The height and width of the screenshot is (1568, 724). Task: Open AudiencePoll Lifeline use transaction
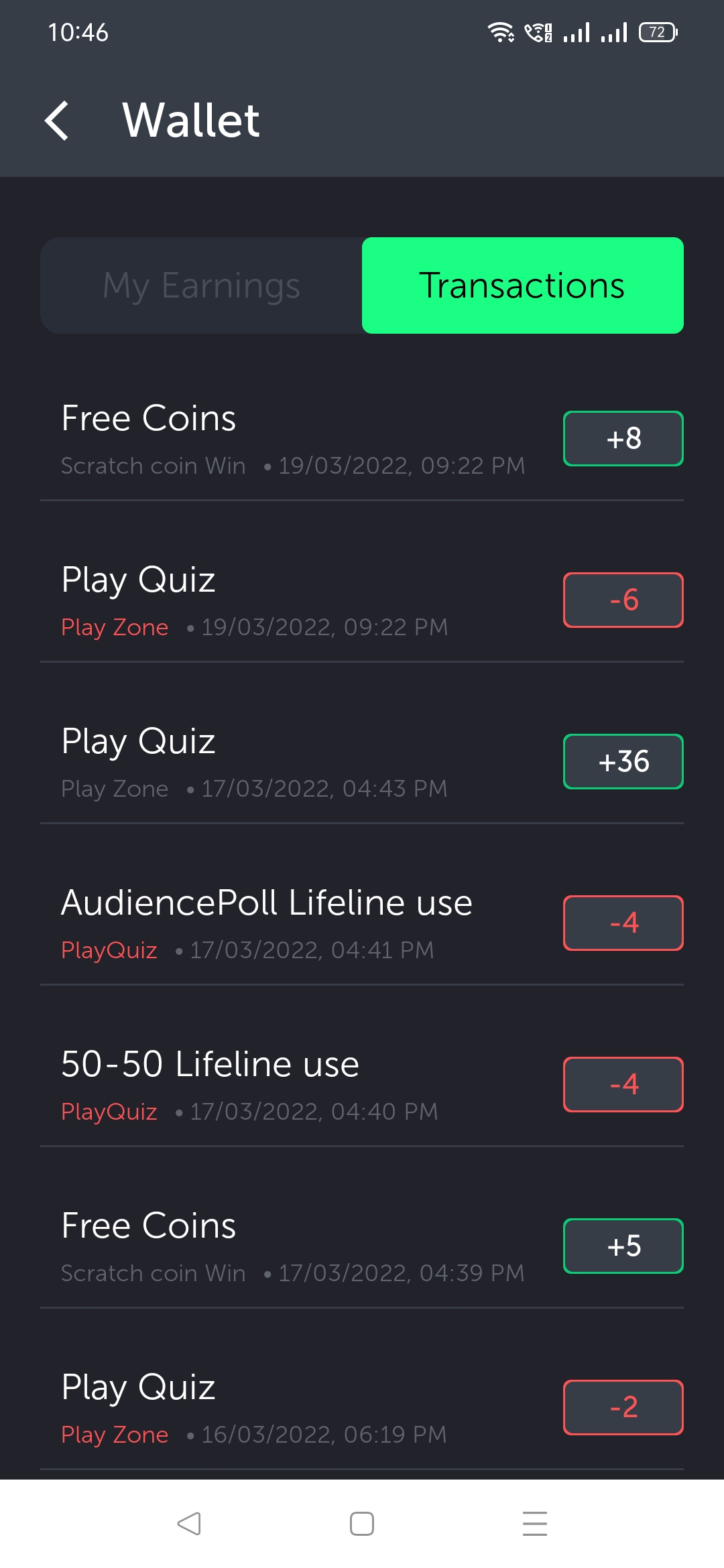[266, 903]
